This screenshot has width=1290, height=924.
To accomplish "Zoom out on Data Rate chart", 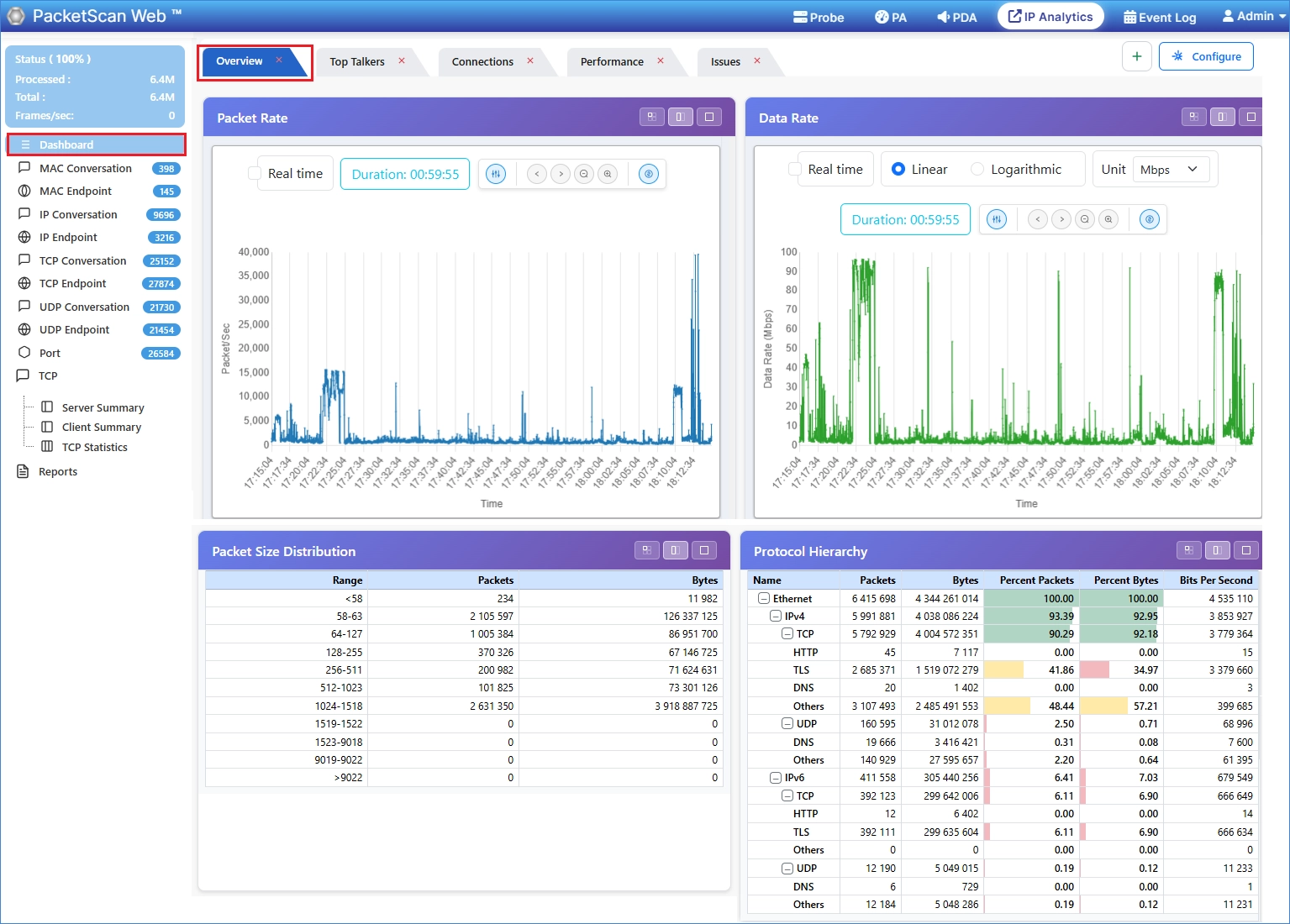I will [x=1085, y=219].
